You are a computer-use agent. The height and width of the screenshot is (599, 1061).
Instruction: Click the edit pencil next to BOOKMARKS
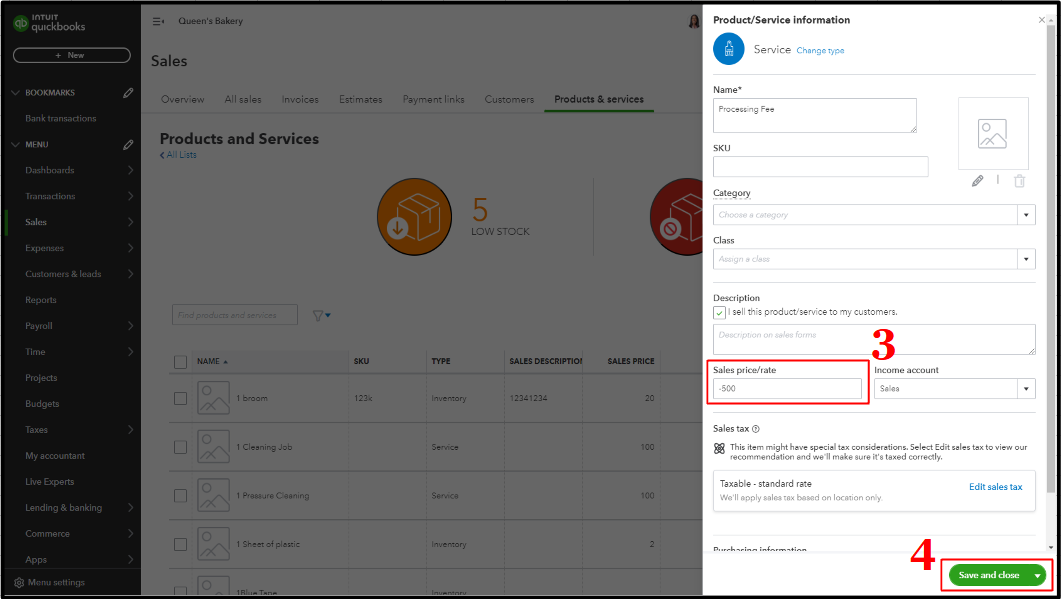click(128, 92)
